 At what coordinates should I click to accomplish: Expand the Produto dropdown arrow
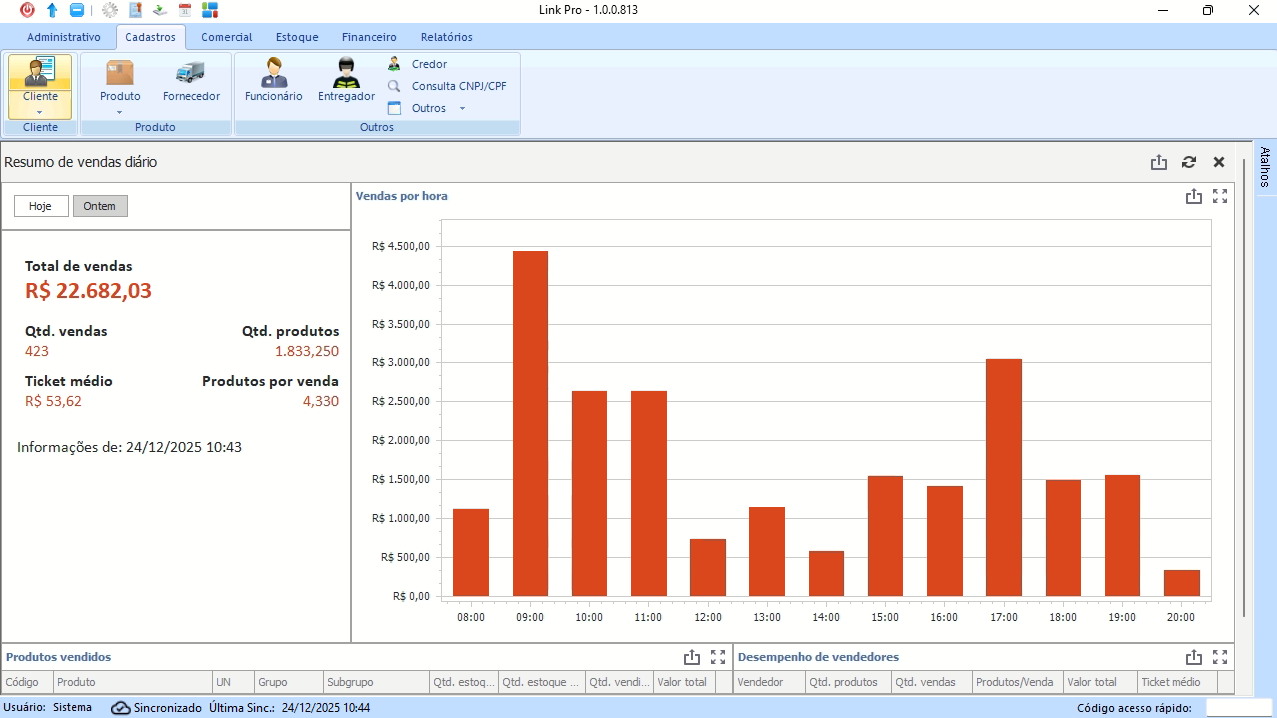(x=120, y=112)
